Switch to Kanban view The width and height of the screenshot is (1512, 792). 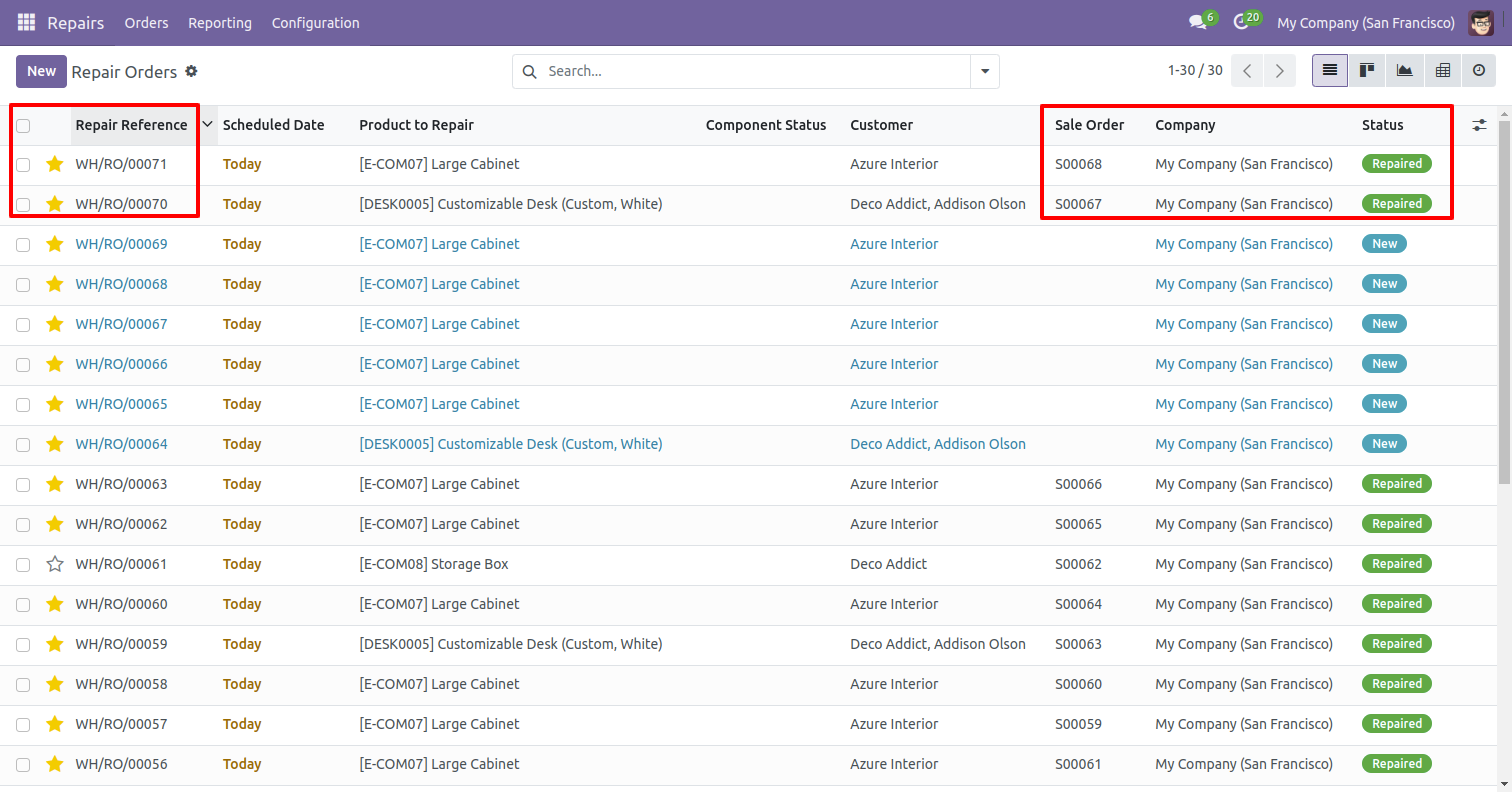[1367, 71]
